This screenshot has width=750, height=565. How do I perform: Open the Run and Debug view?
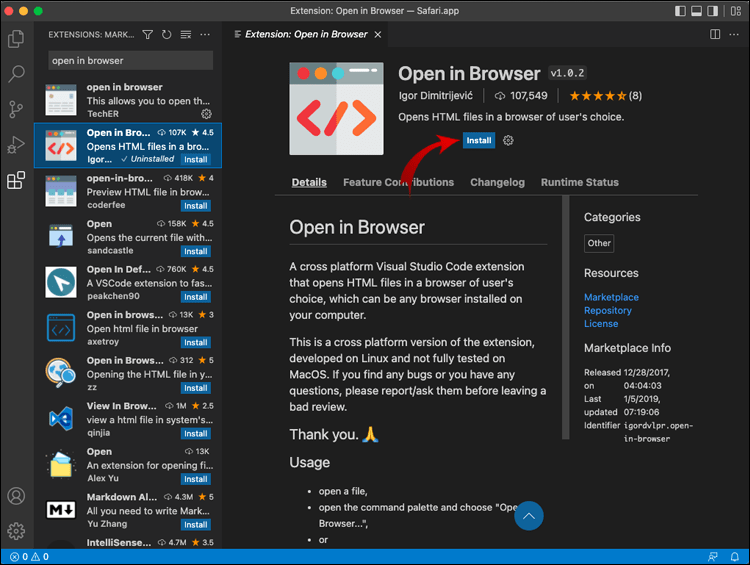(16, 145)
